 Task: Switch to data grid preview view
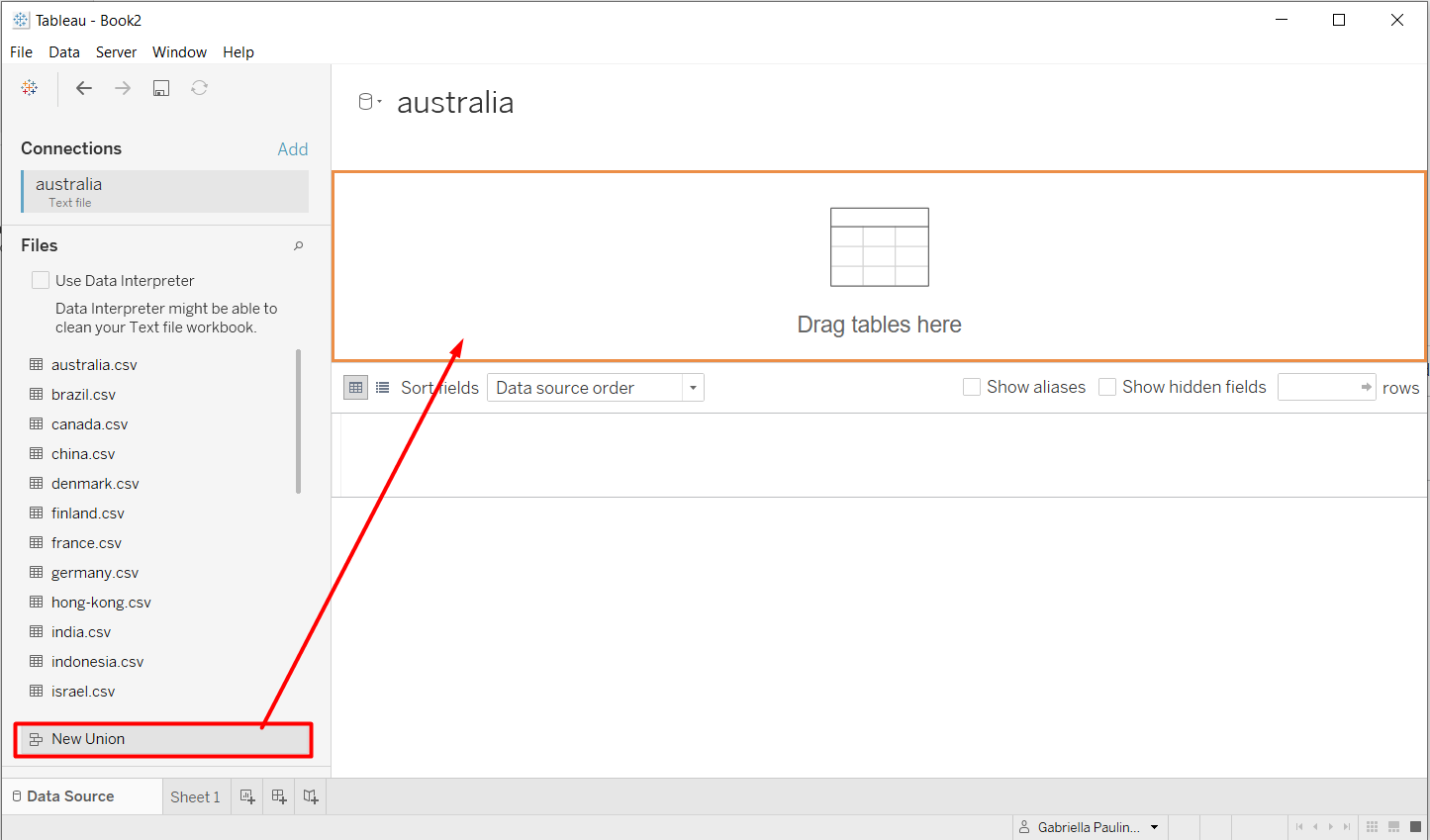coord(355,388)
